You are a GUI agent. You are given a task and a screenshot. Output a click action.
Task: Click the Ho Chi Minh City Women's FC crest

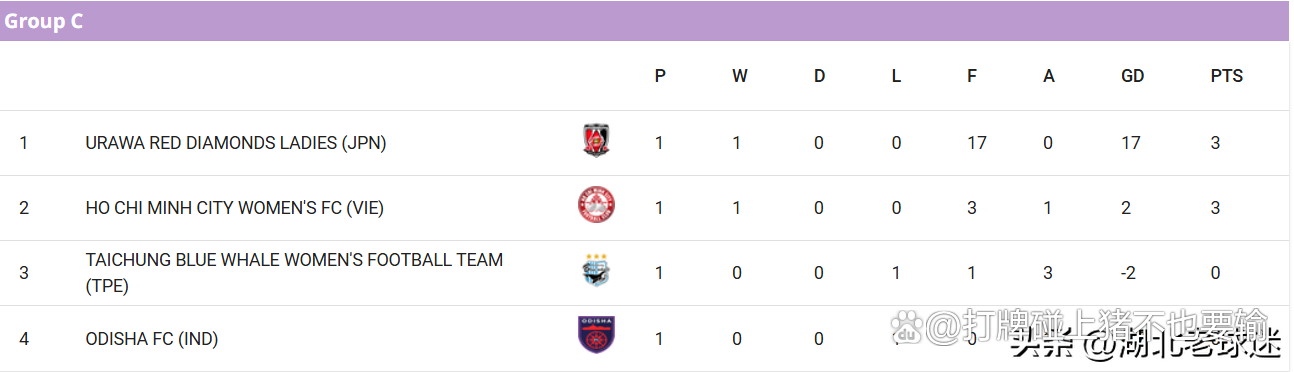pyautogui.click(x=596, y=206)
